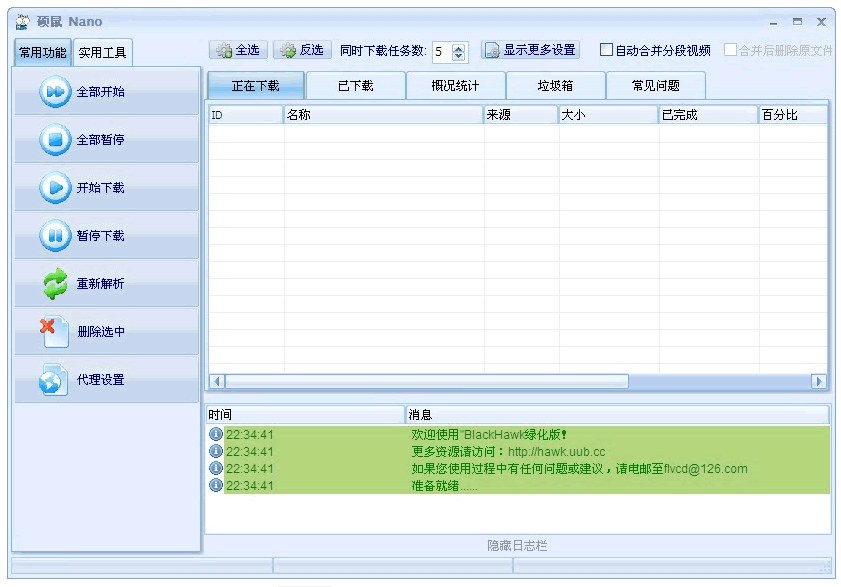Click the 暂停下载 label
The image size is (841, 587).
click(x=100, y=236)
